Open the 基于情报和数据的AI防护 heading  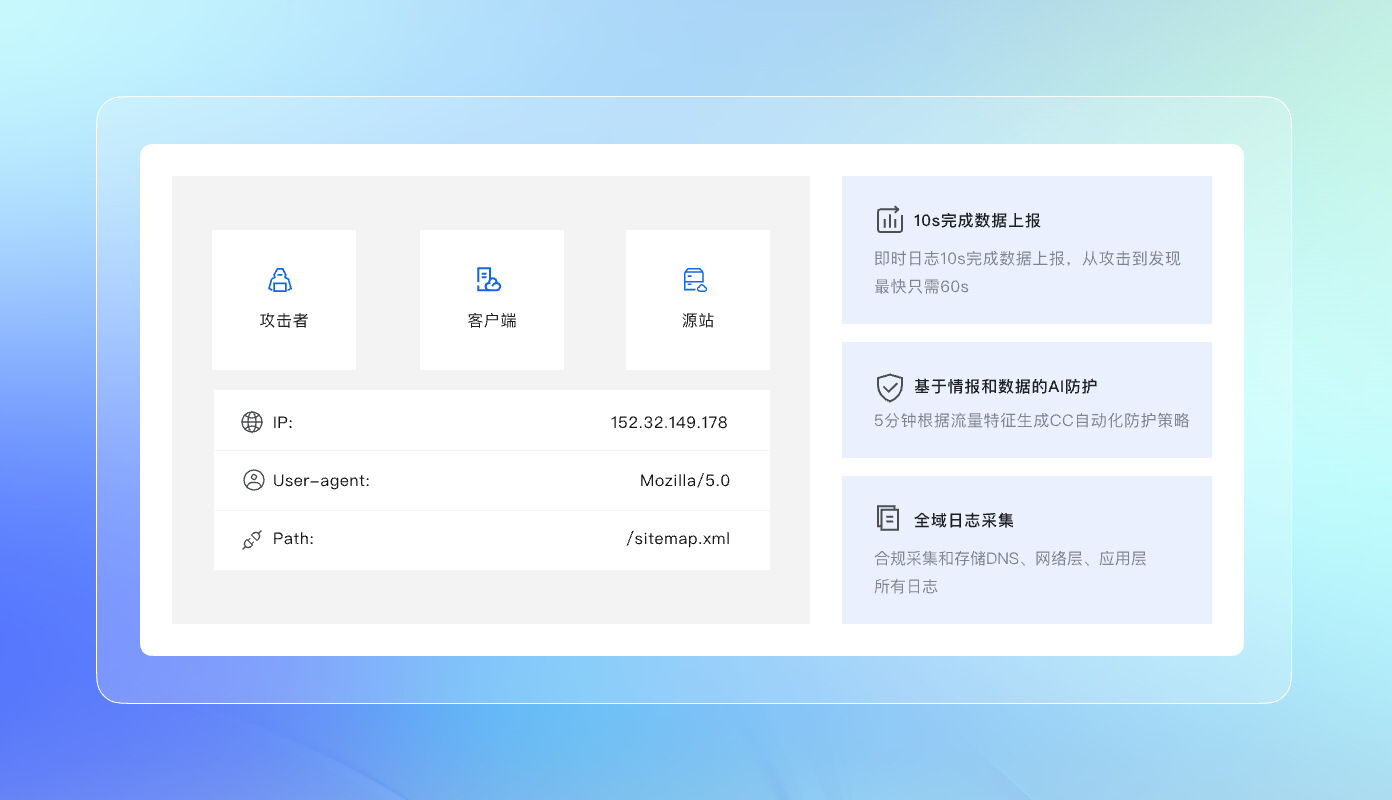pos(1006,387)
